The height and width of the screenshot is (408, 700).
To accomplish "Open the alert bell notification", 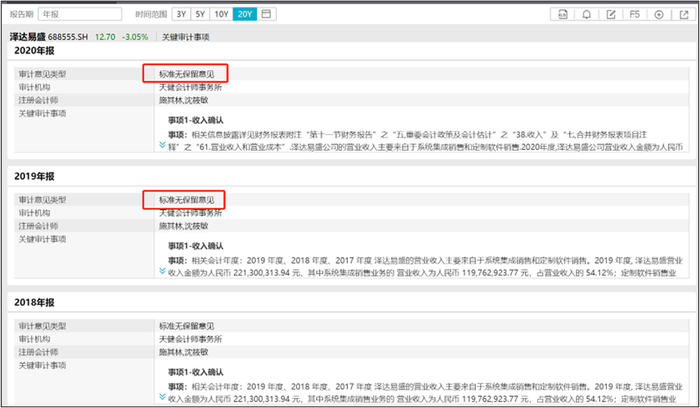I will pyautogui.click(x=587, y=14).
